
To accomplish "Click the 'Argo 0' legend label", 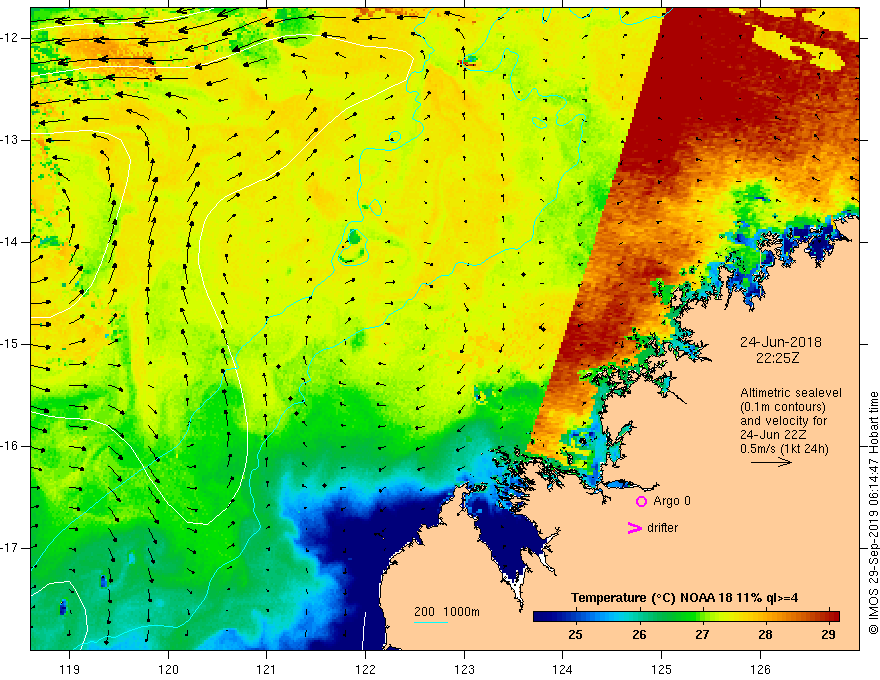I will tap(672, 501).
